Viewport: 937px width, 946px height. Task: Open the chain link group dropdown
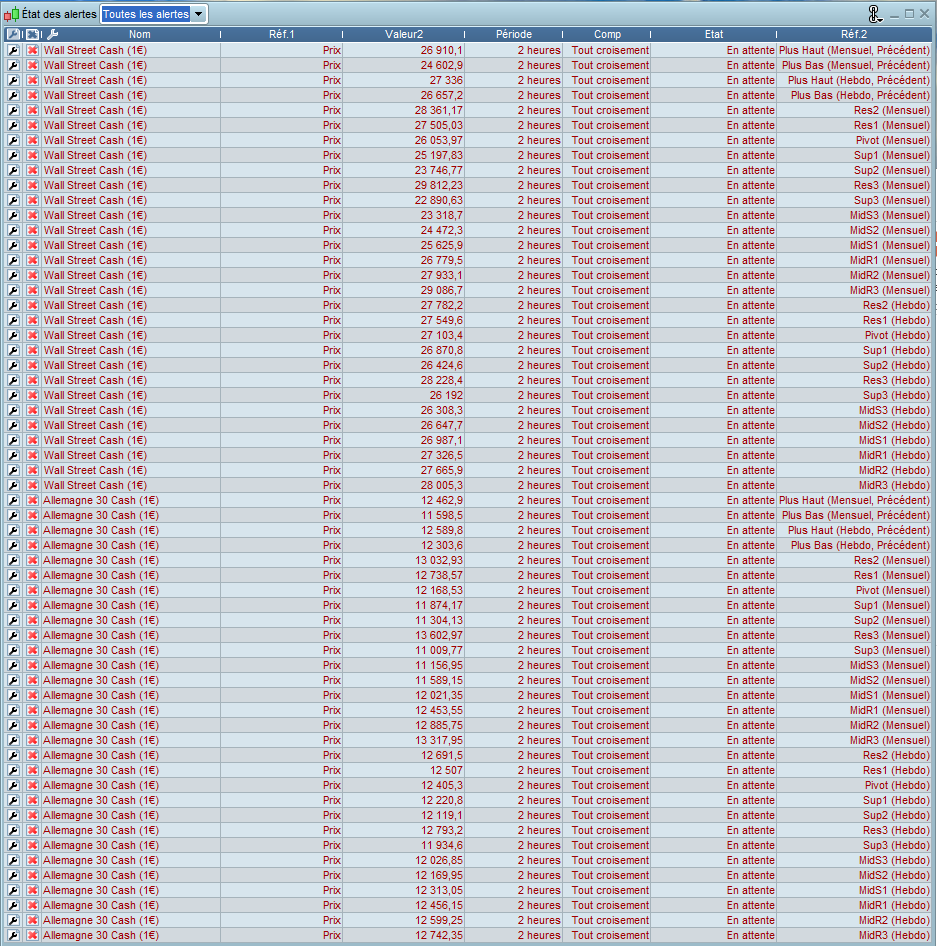tap(874, 14)
